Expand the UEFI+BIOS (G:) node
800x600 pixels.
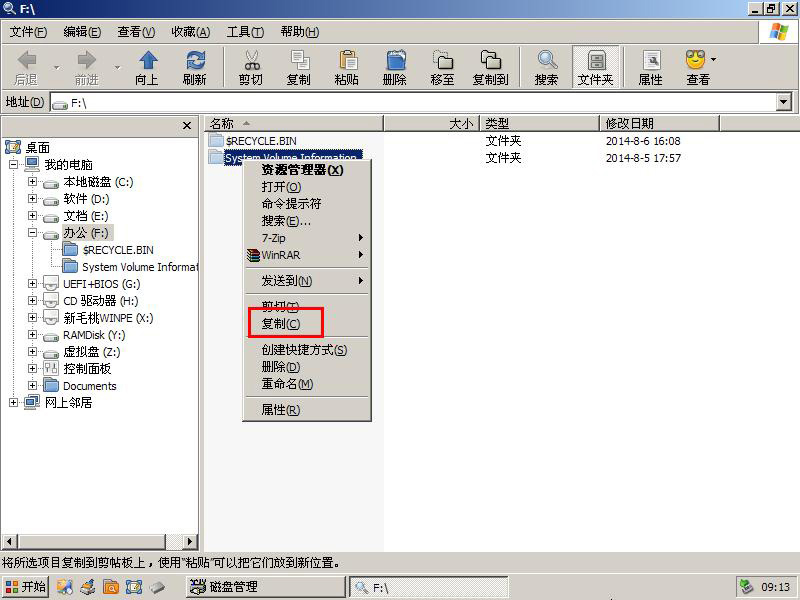click(33, 284)
